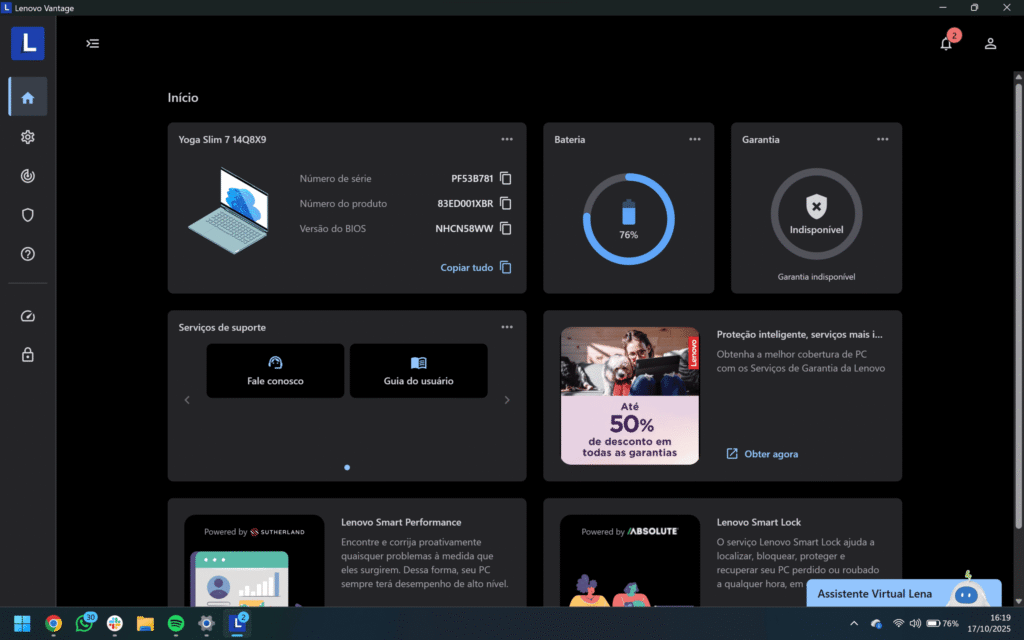
Task: Open the security shield sidebar icon
Action: coord(28,215)
